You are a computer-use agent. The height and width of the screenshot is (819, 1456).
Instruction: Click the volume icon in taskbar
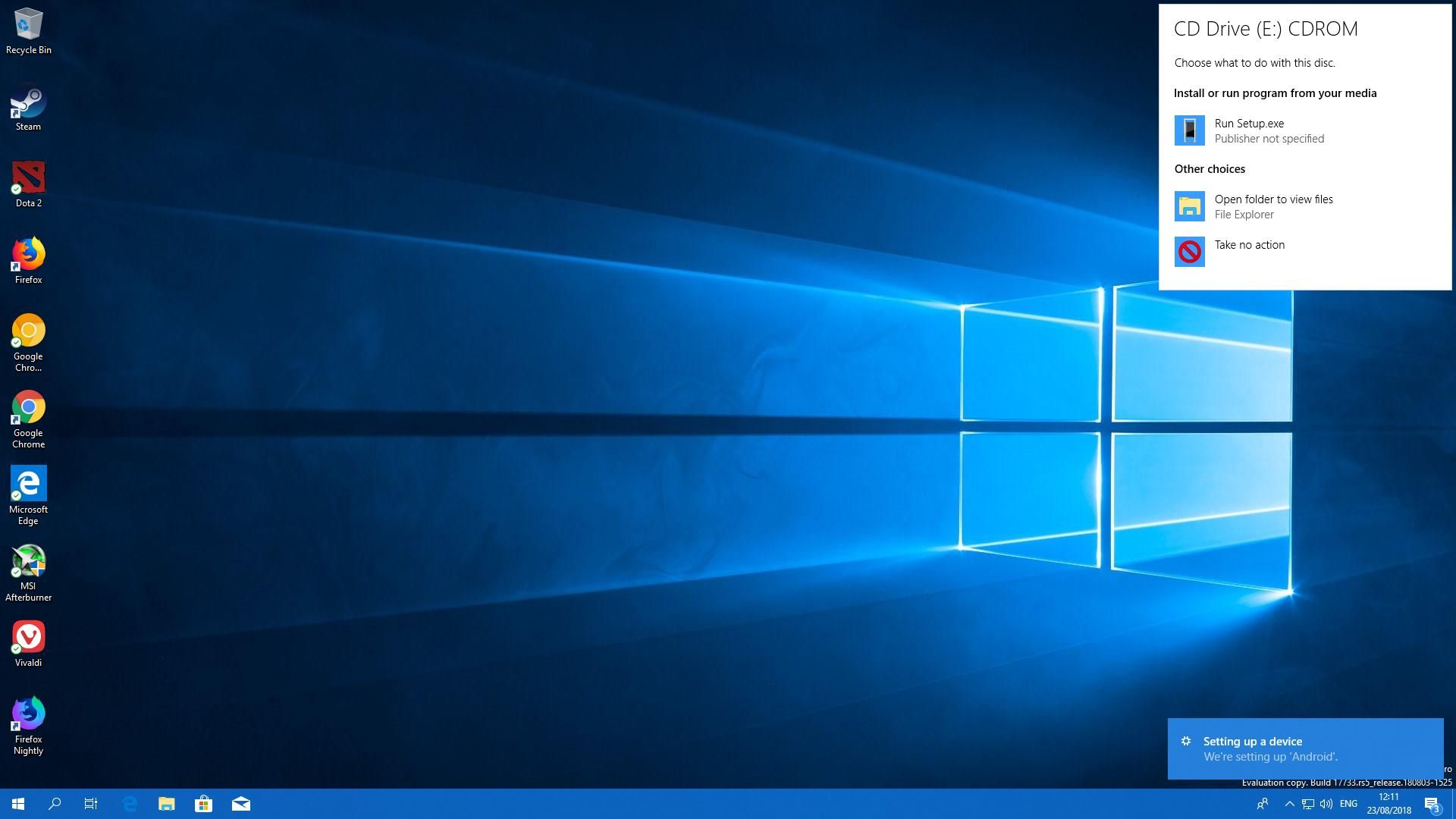click(1324, 804)
